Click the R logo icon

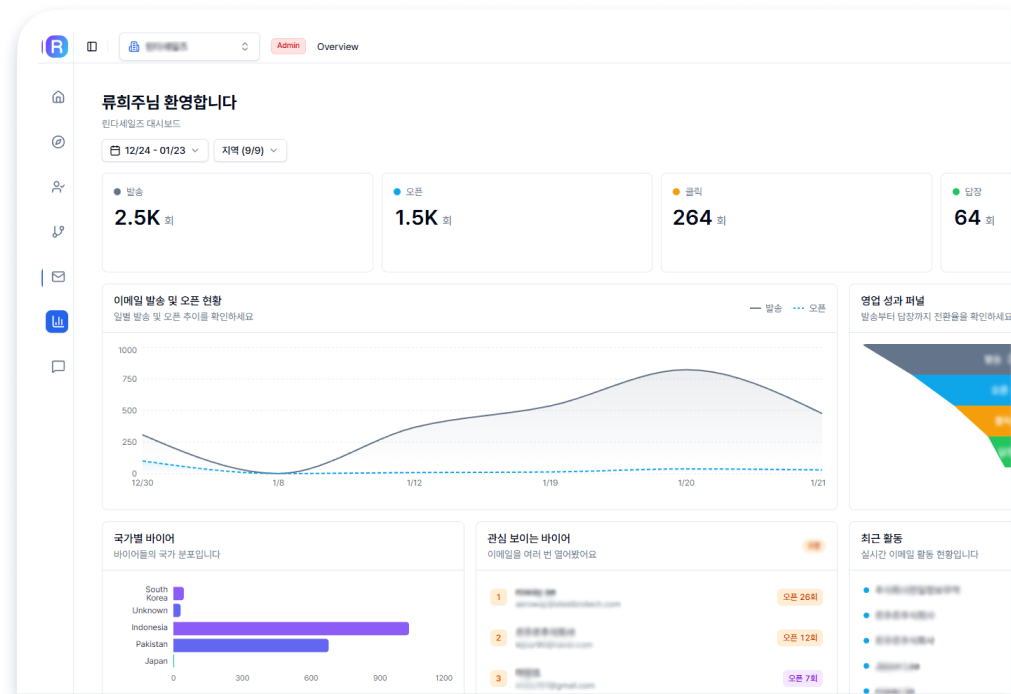pos(57,46)
